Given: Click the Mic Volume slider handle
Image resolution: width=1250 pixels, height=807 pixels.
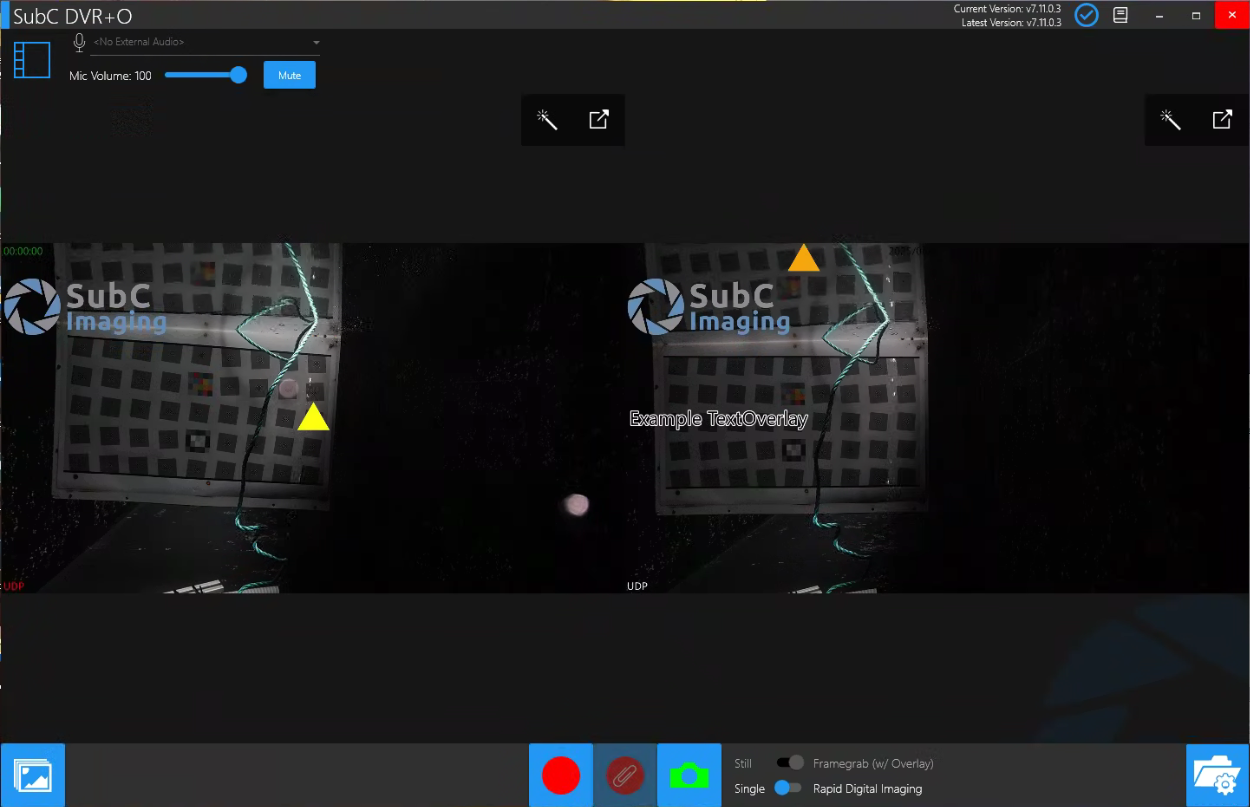Looking at the screenshot, I should coord(238,75).
